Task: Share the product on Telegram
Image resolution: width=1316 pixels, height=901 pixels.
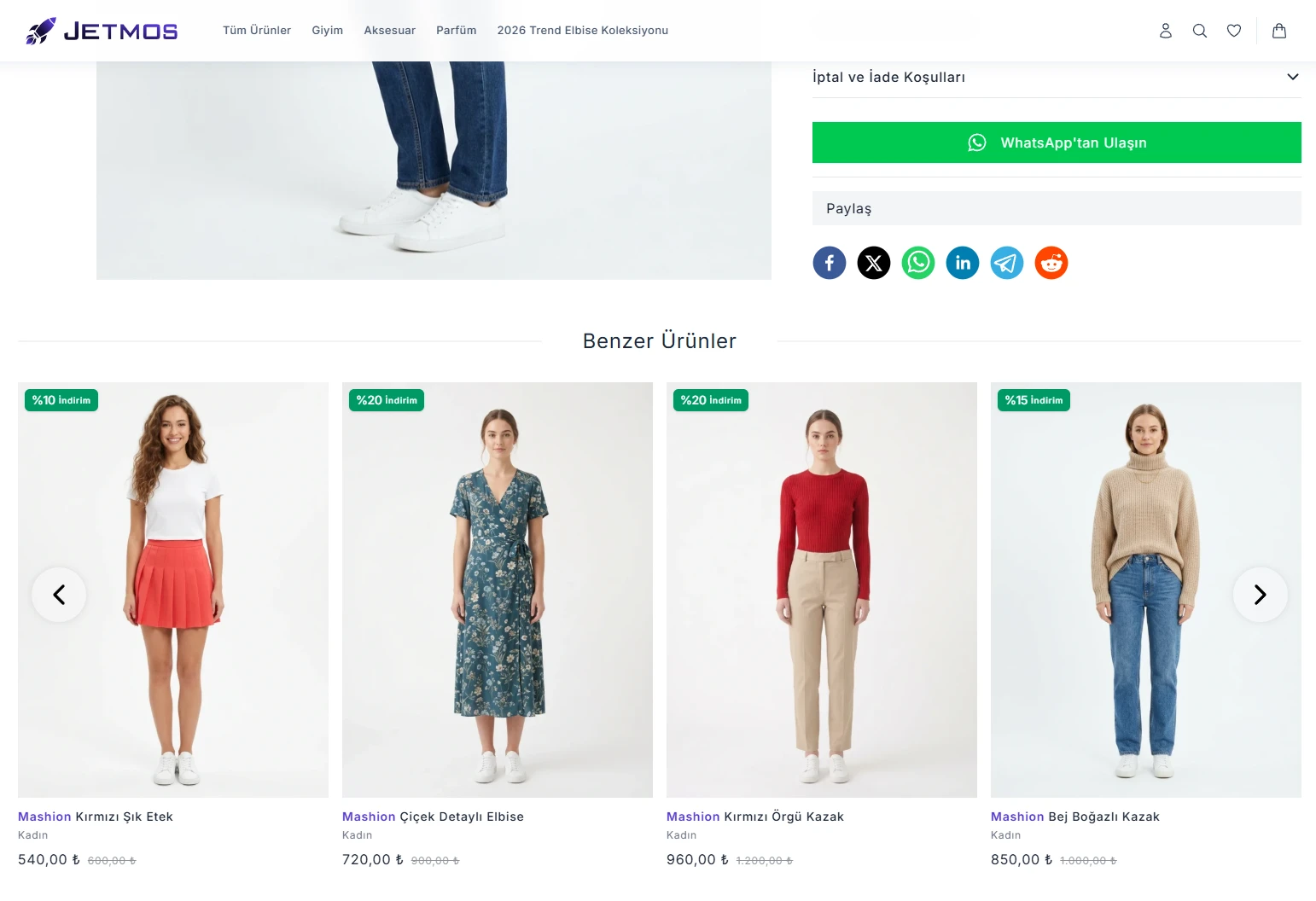Action: click(1007, 263)
